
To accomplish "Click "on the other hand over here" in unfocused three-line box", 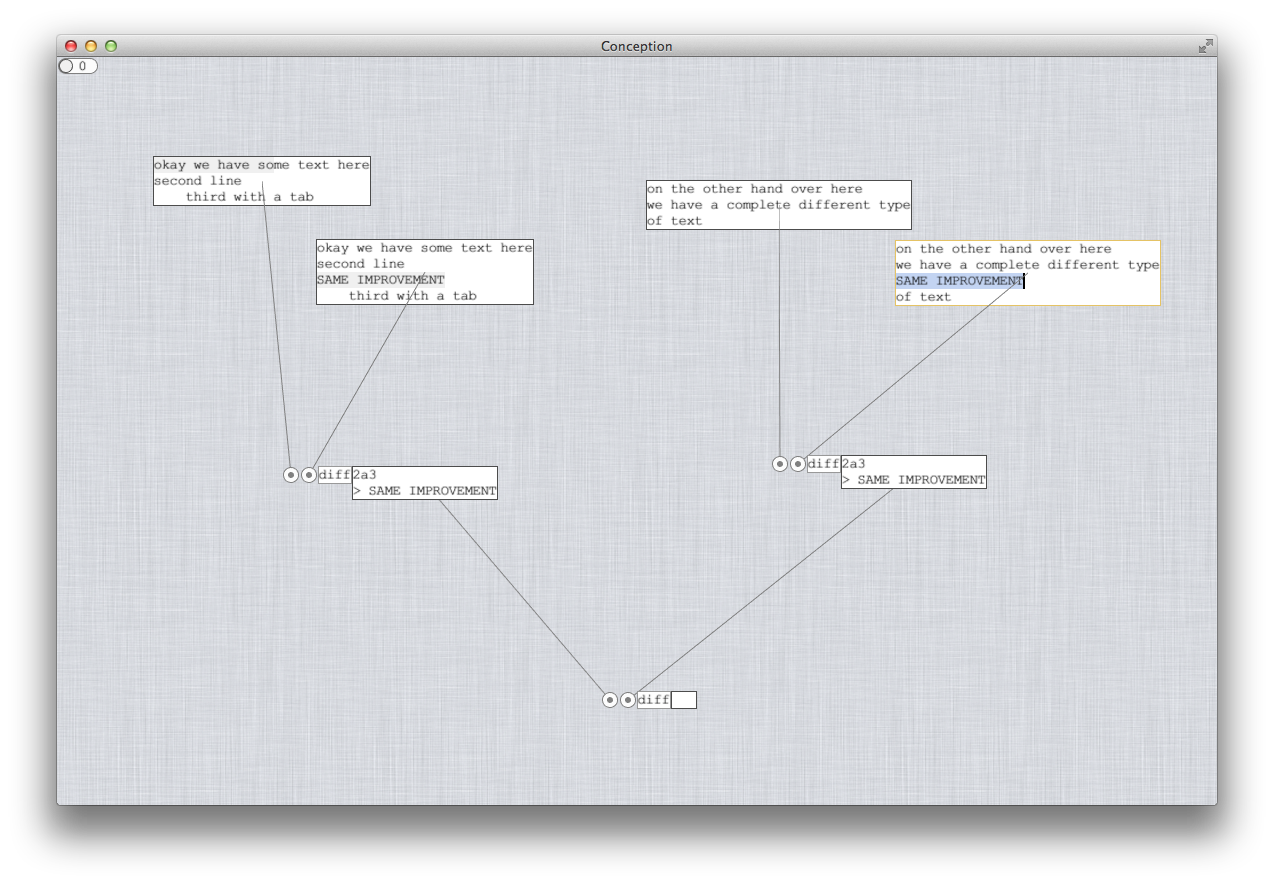I will click(x=755, y=189).
